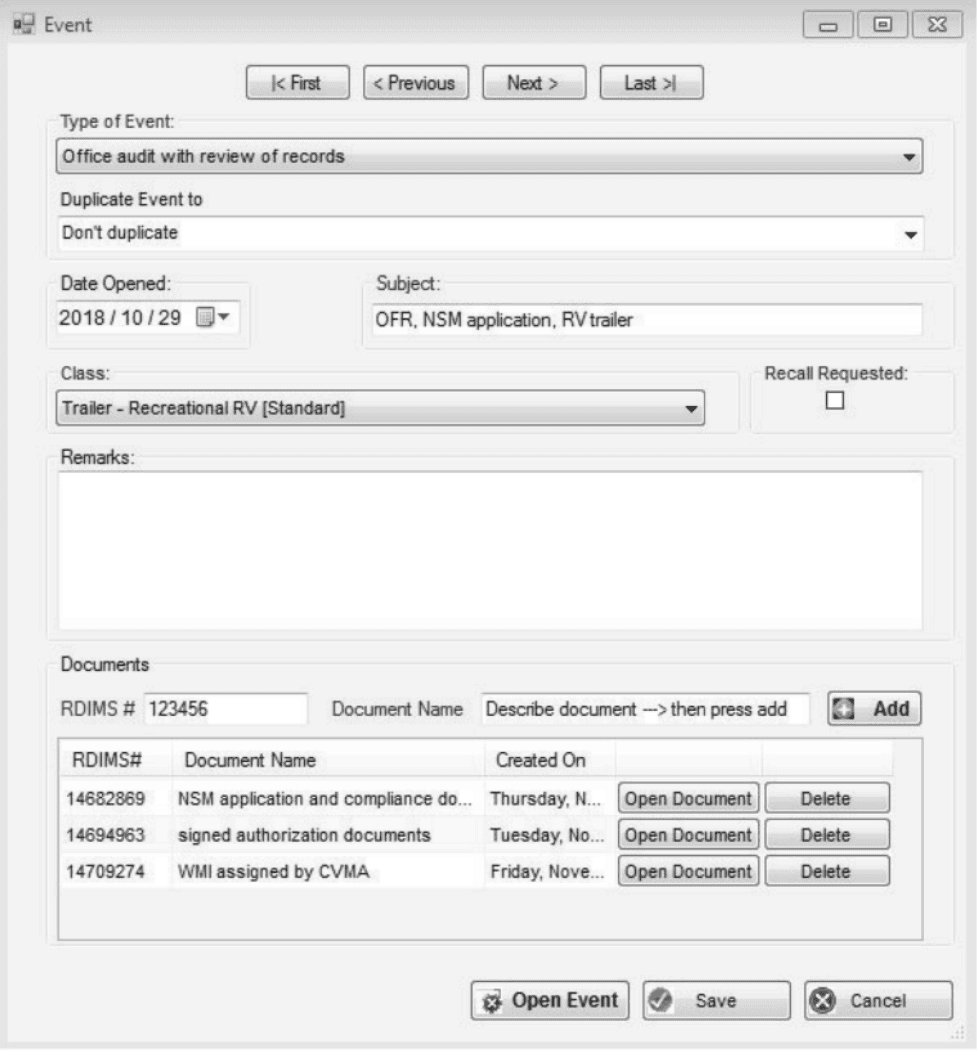Click the RDIMS # input field

pyautogui.click(x=225, y=708)
